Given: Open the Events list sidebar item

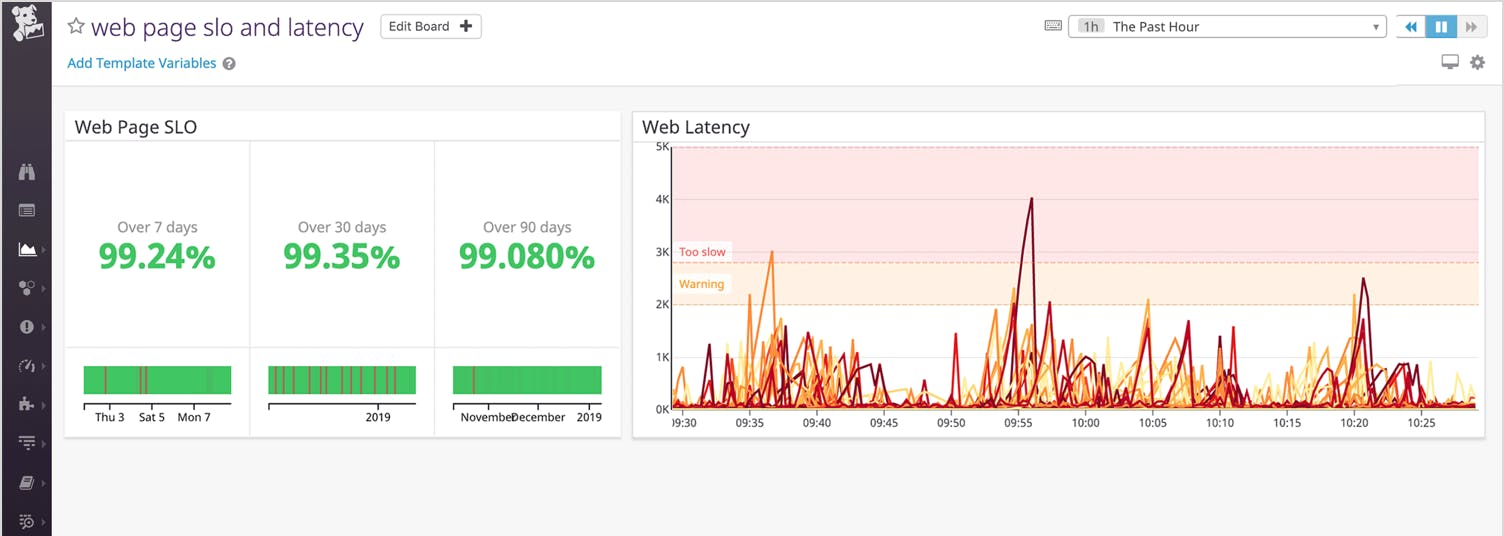Looking at the screenshot, I should tap(27, 210).
